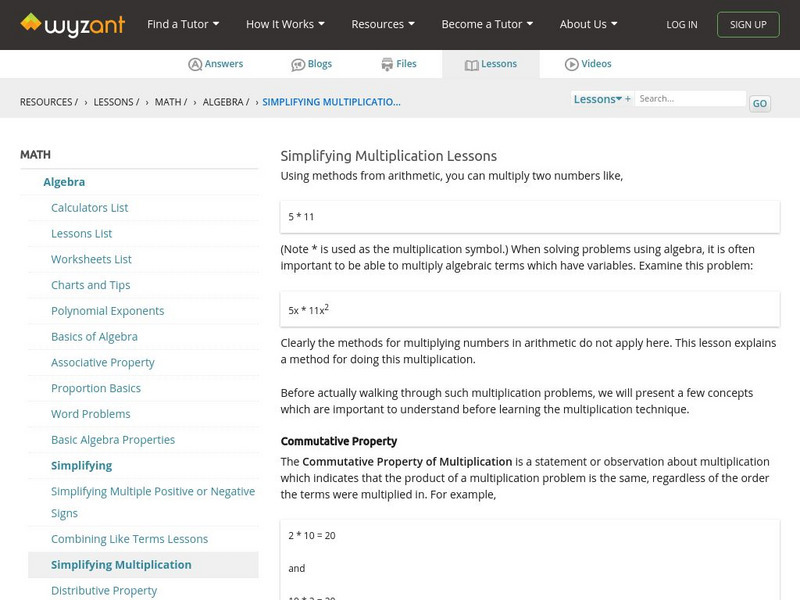Expand the Find a Tutor menu
The height and width of the screenshot is (600, 800).
(x=183, y=24)
